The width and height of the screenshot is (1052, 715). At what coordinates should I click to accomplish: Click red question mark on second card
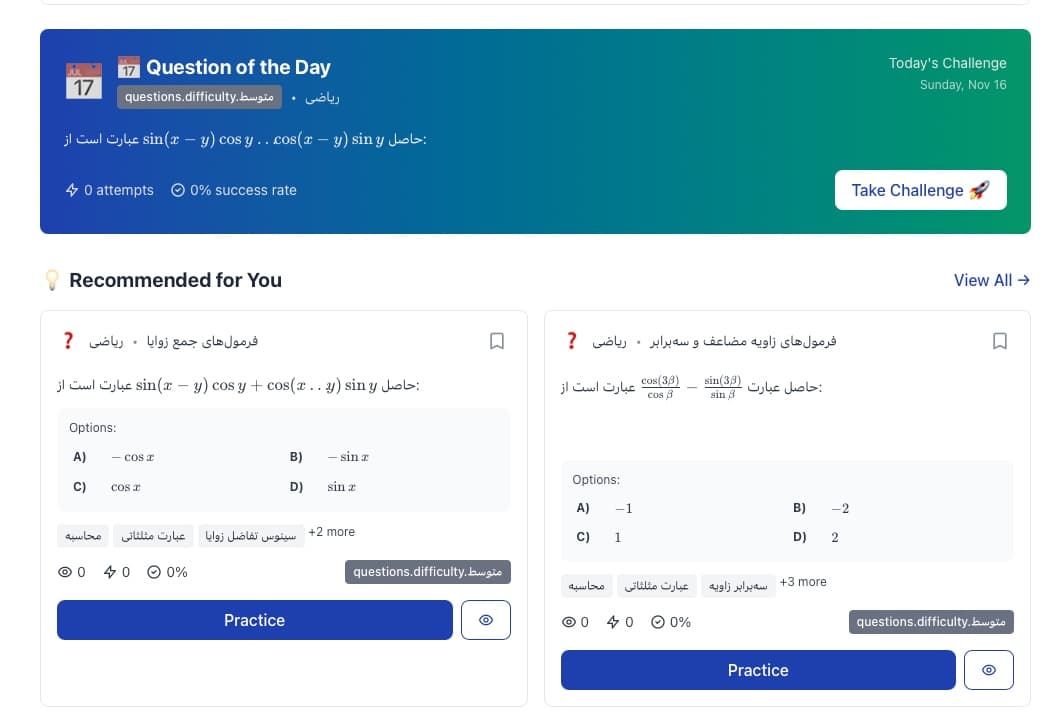(572, 341)
